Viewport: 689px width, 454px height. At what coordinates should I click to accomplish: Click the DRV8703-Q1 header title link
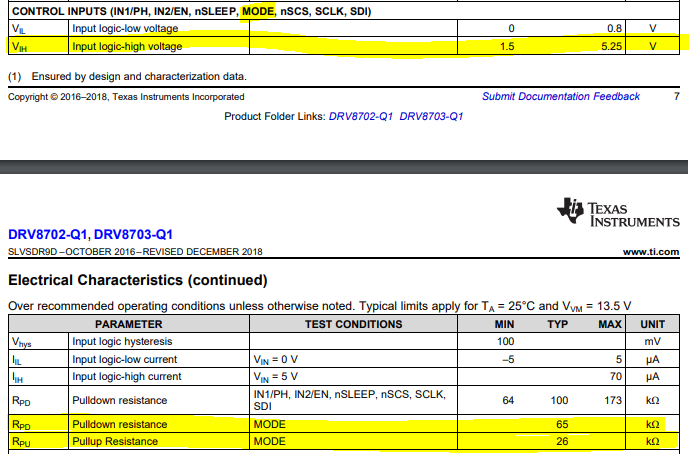point(133,235)
